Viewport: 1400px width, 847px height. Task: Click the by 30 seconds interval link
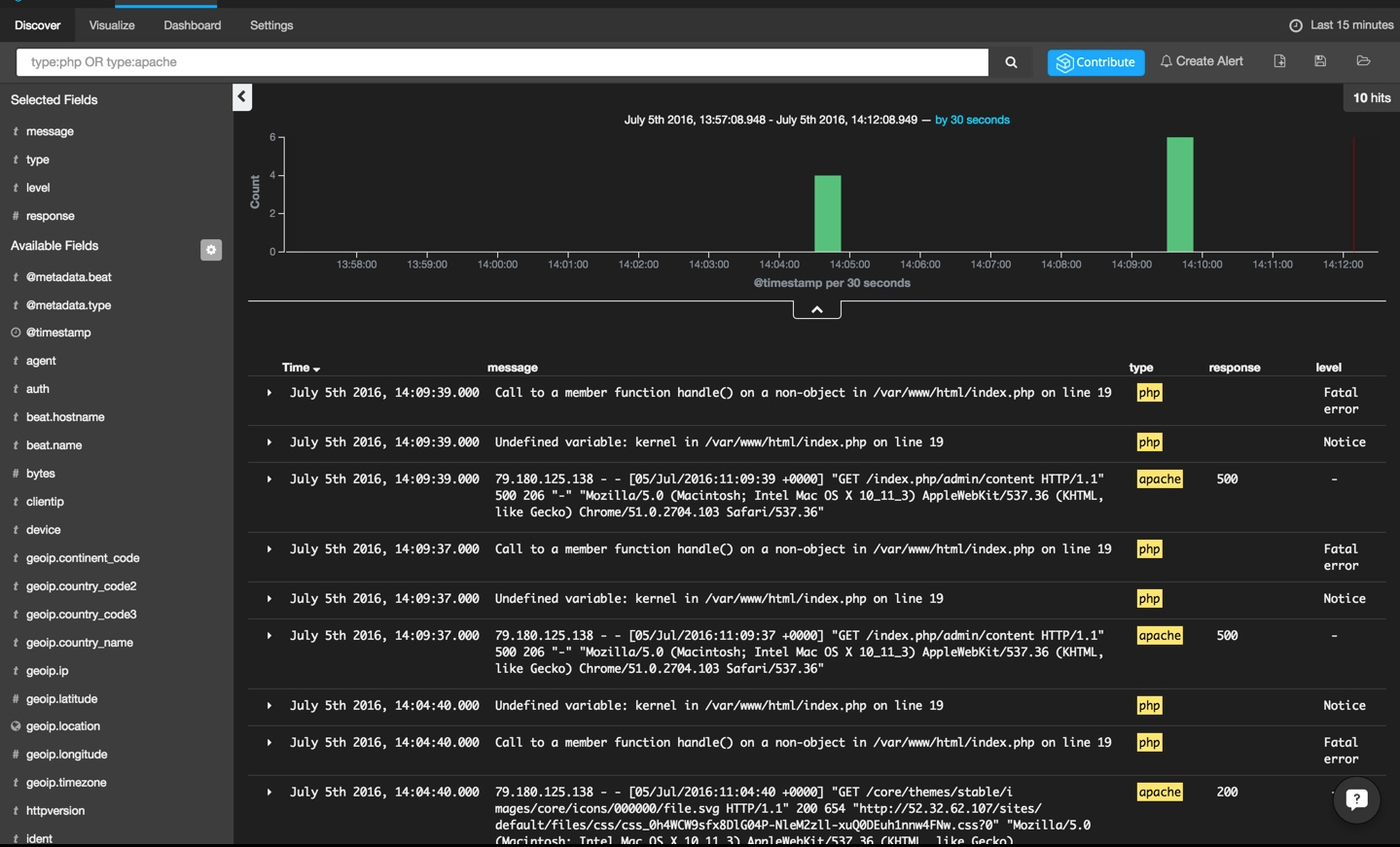[x=972, y=120]
